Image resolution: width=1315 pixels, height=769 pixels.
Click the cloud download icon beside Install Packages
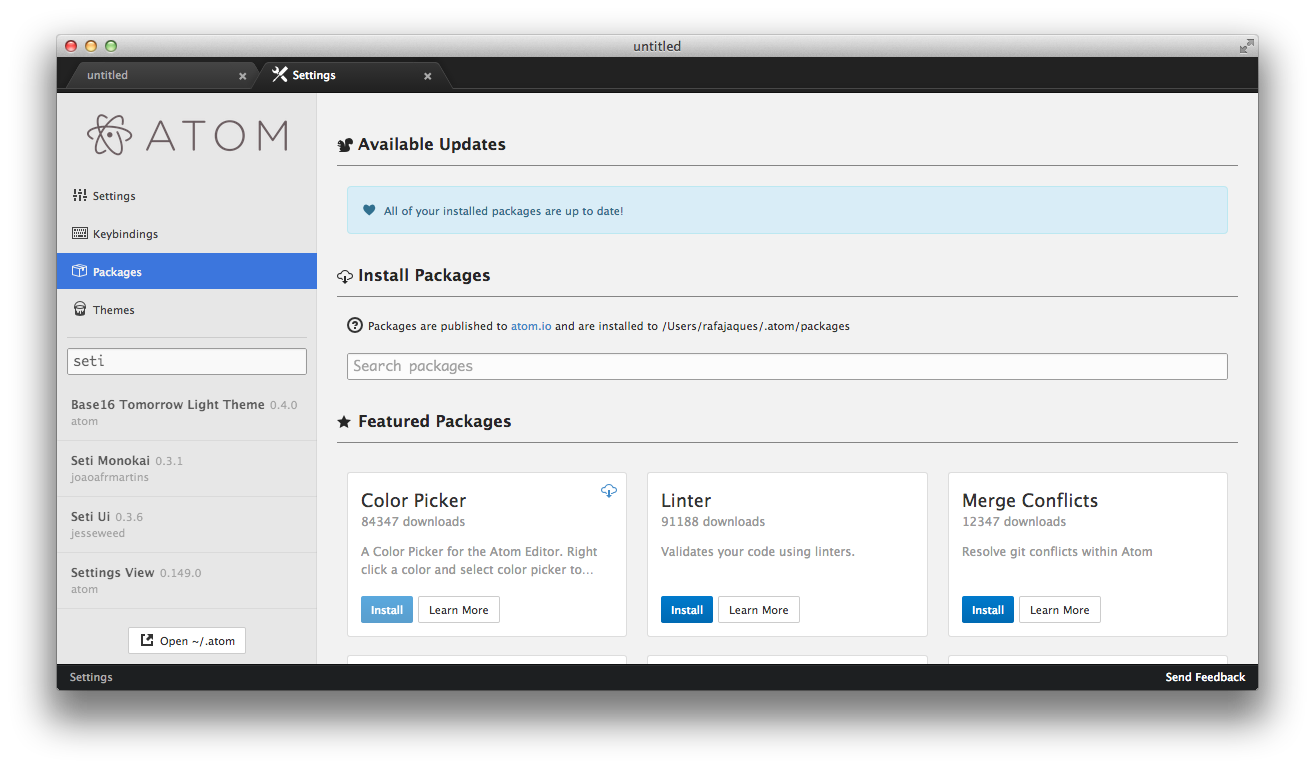point(345,276)
